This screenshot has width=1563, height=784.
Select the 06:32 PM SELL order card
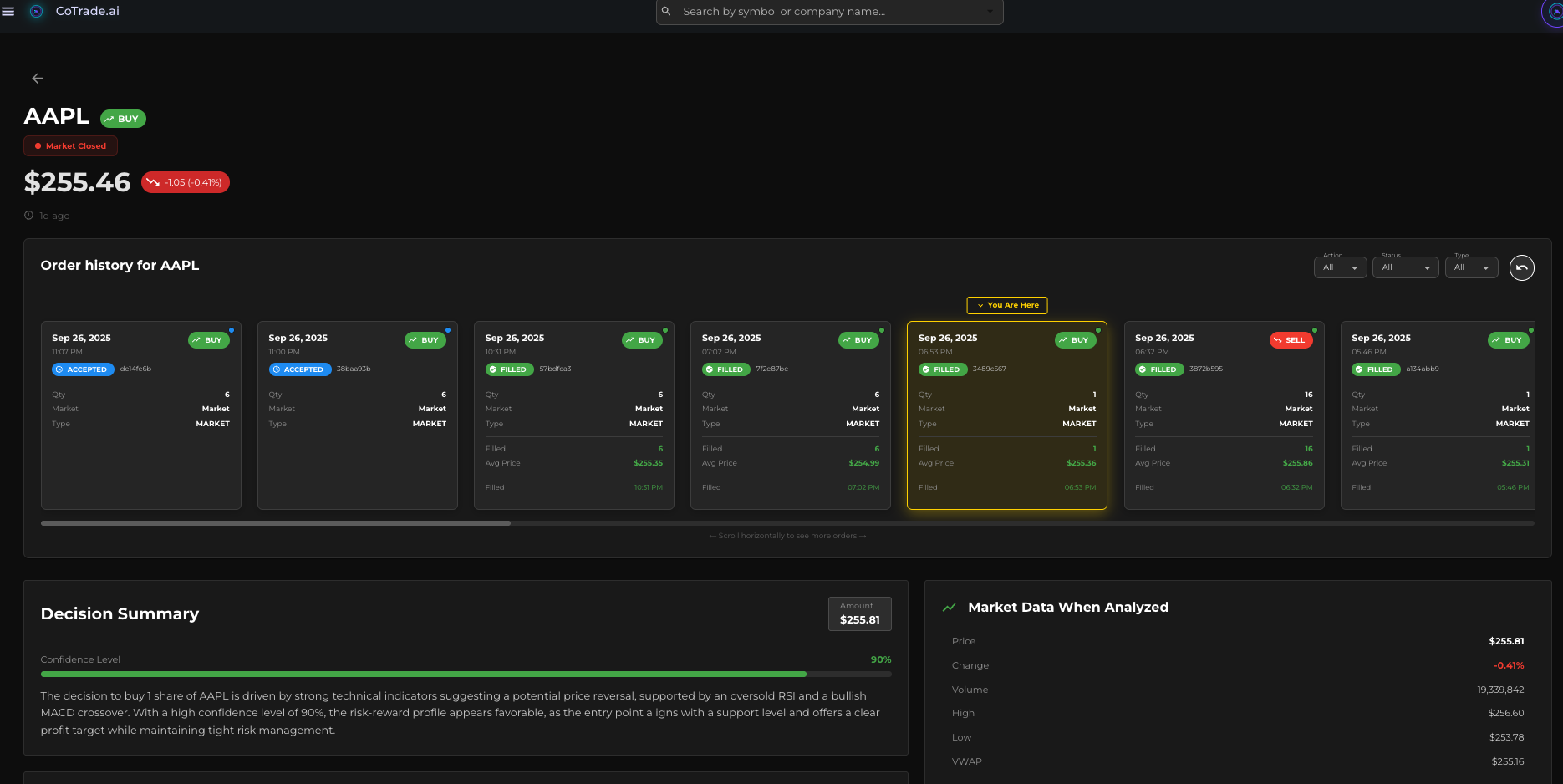pyautogui.click(x=1224, y=415)
